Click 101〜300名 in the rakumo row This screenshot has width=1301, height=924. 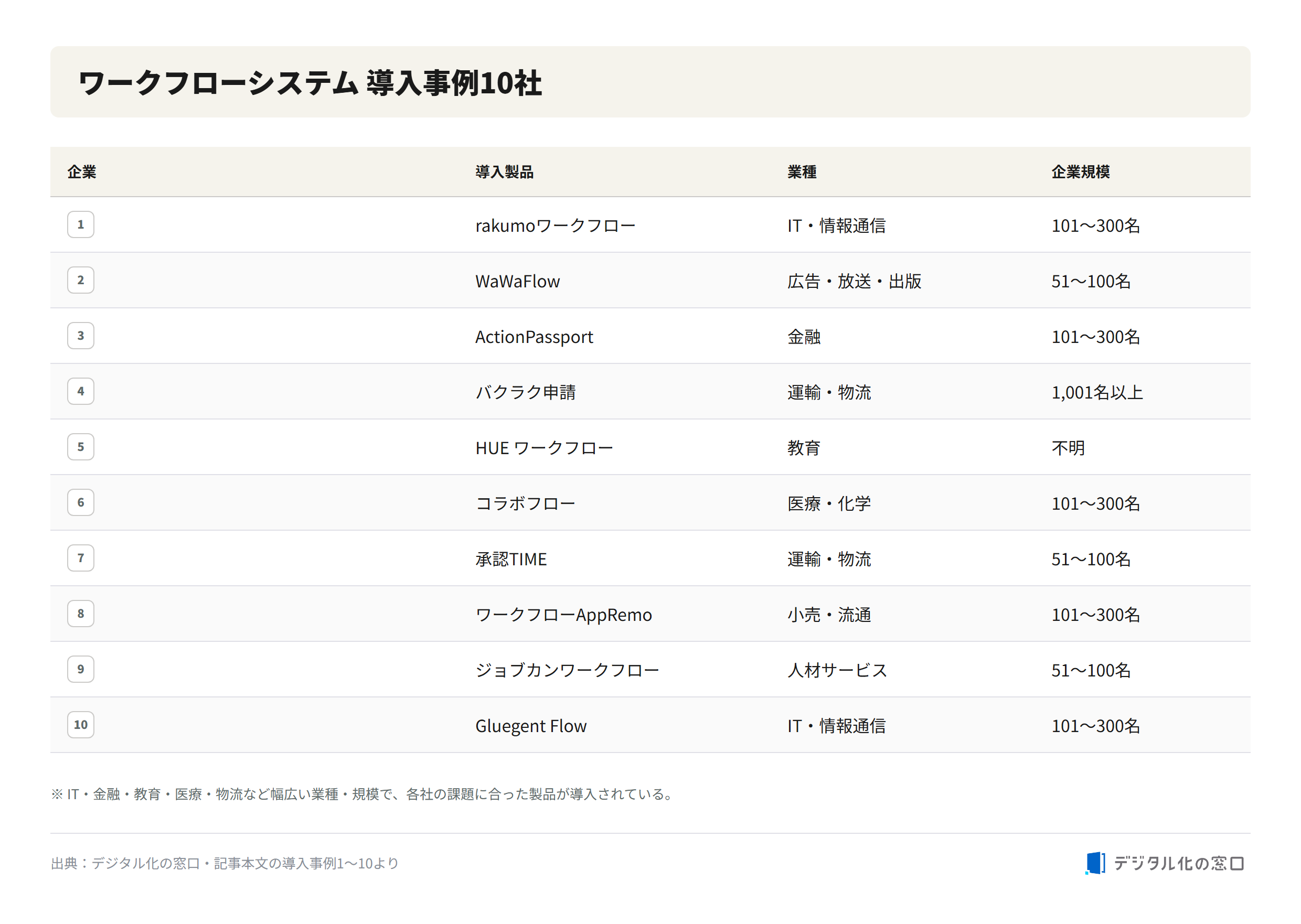[1095, 226]
